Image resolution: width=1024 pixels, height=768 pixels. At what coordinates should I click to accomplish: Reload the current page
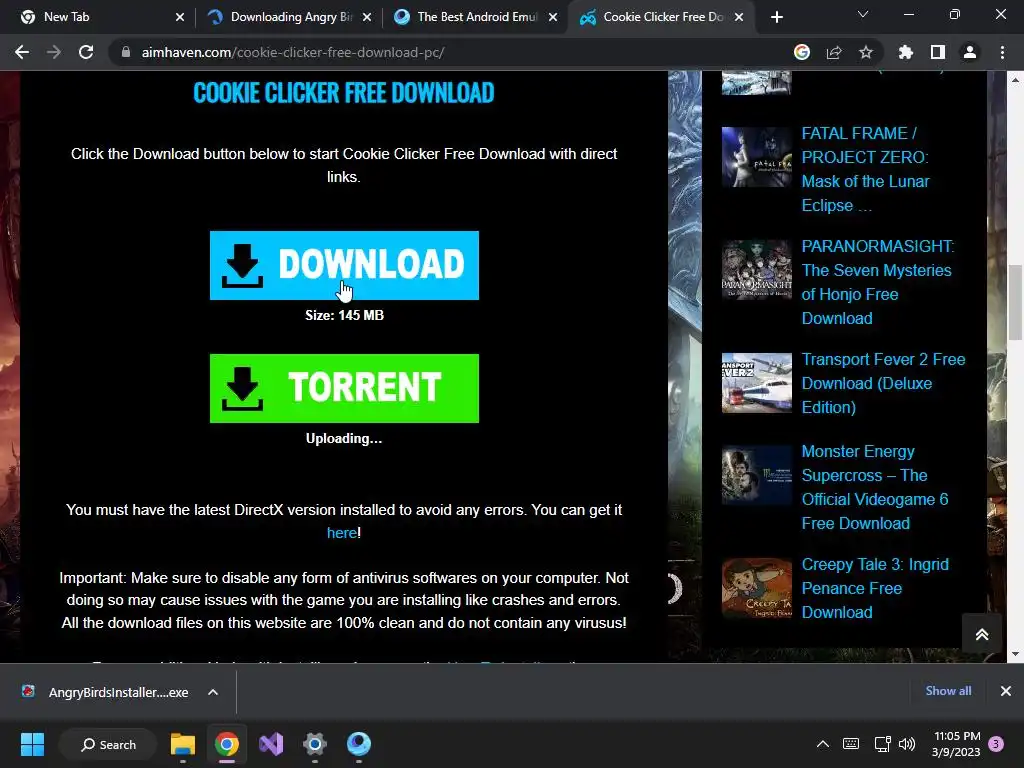(86, 52)
